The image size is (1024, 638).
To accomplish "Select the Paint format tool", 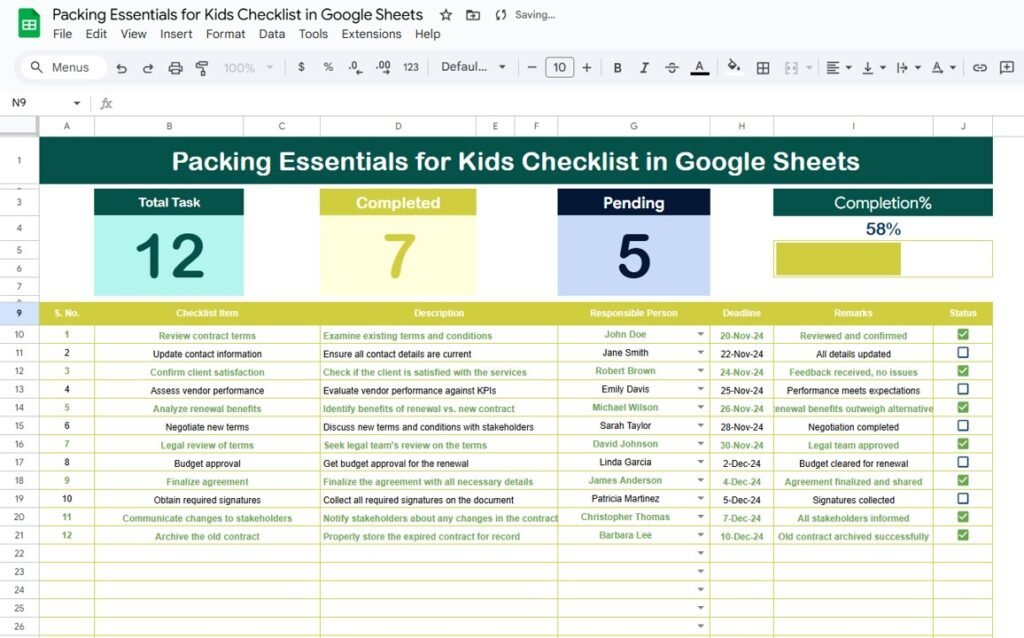I will (203, 67).
